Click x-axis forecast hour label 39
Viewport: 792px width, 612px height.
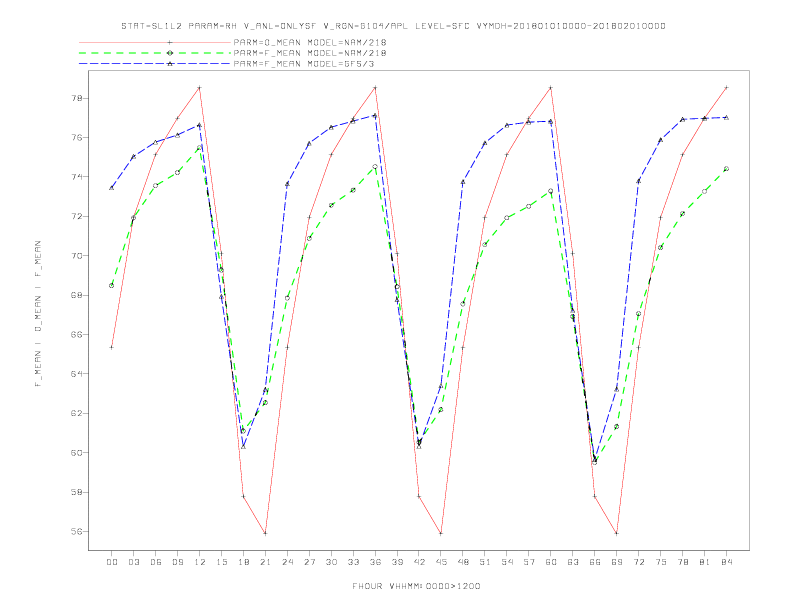click(397, 562)
